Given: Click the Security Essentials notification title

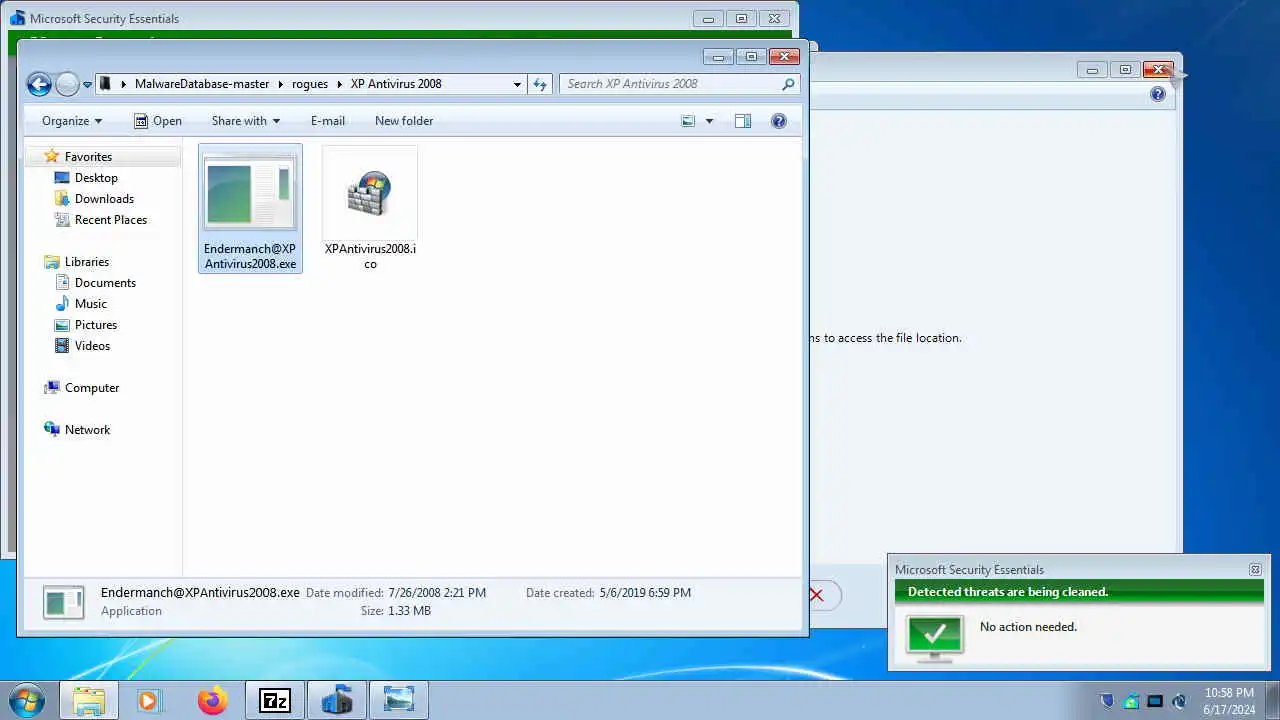Looking at the screenshot, I should tap(969, 570).
